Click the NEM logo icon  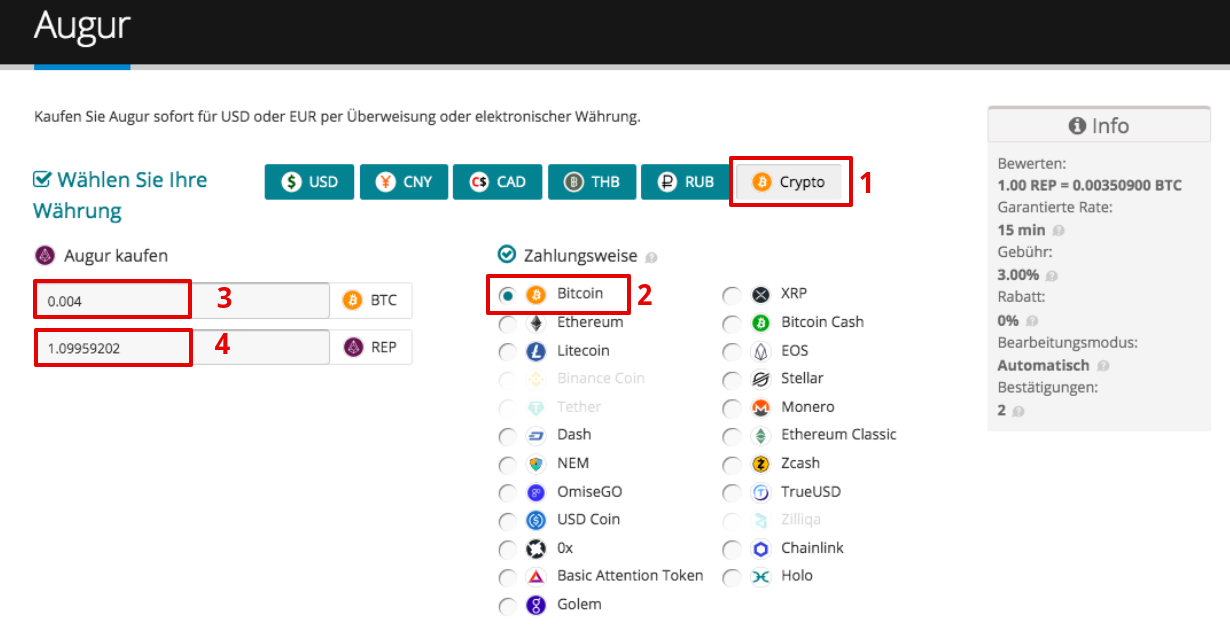[x=536, y=464]
